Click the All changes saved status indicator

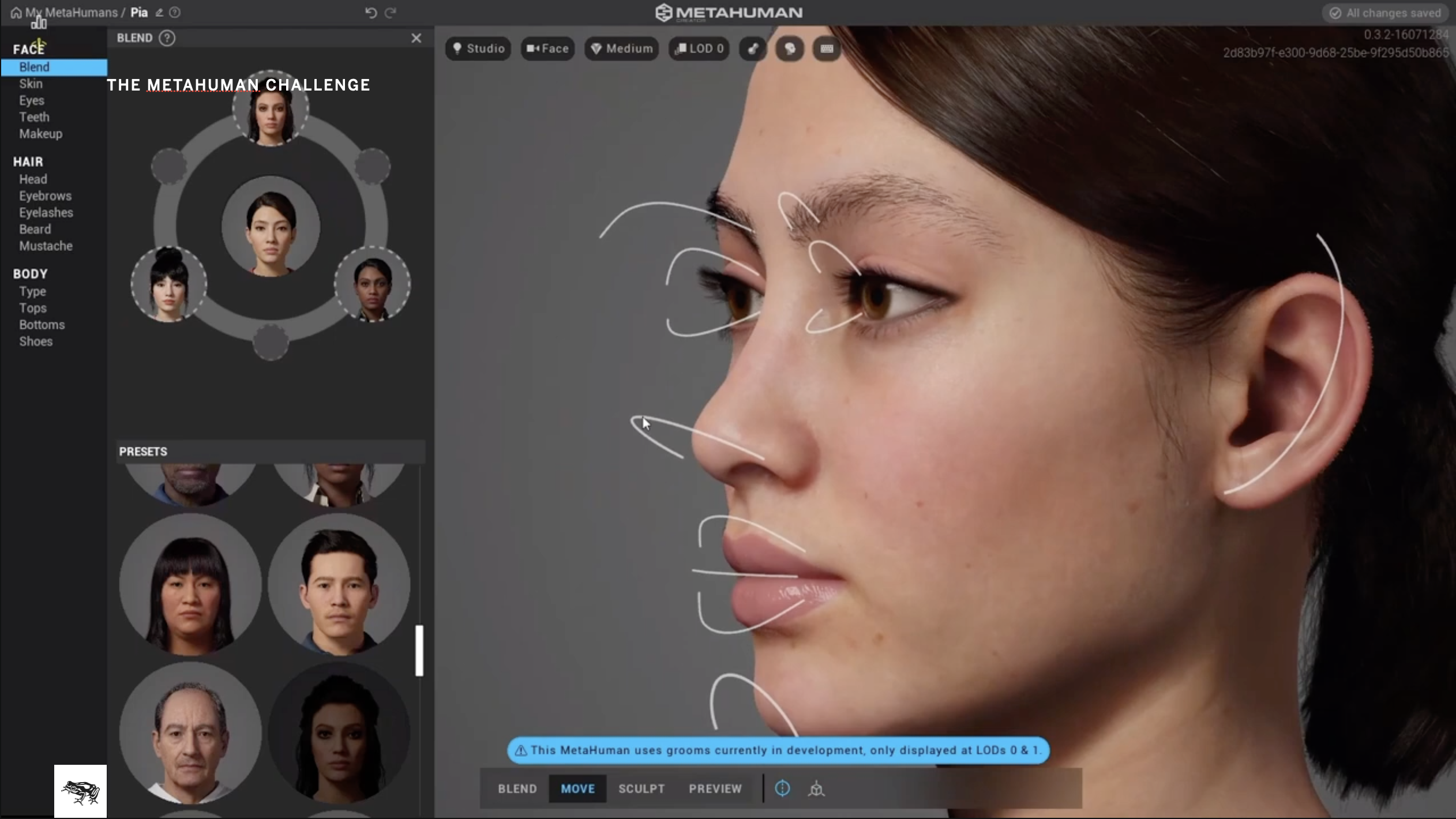click(1386, 13)
